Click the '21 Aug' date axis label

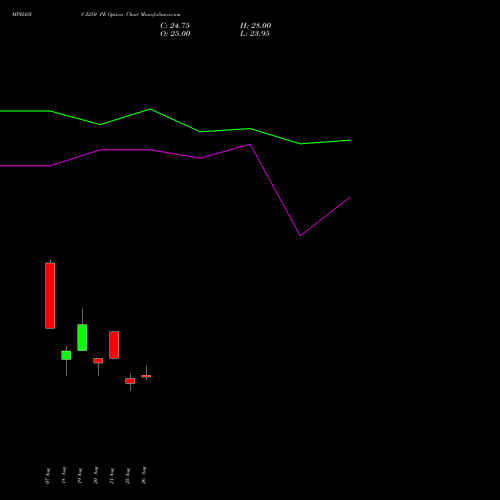coord(112,476)
